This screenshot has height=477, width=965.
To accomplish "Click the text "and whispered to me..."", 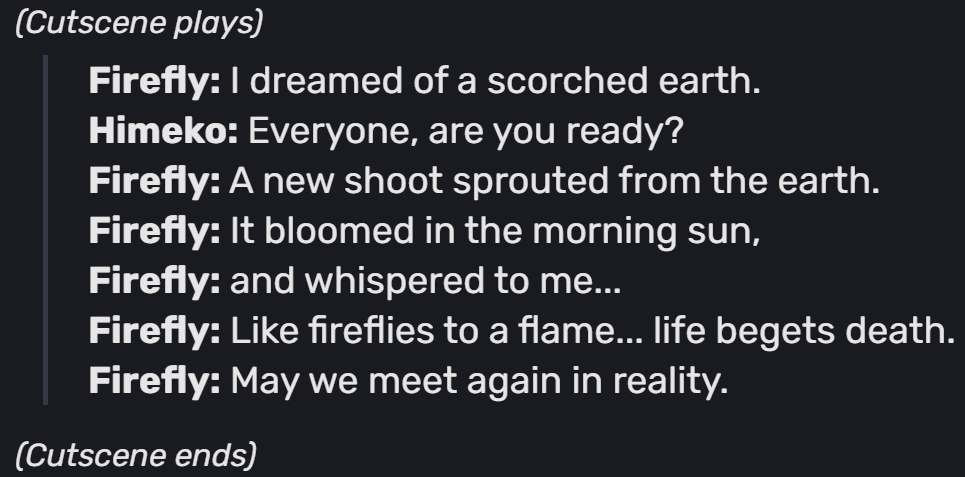I will coord(425,285).
